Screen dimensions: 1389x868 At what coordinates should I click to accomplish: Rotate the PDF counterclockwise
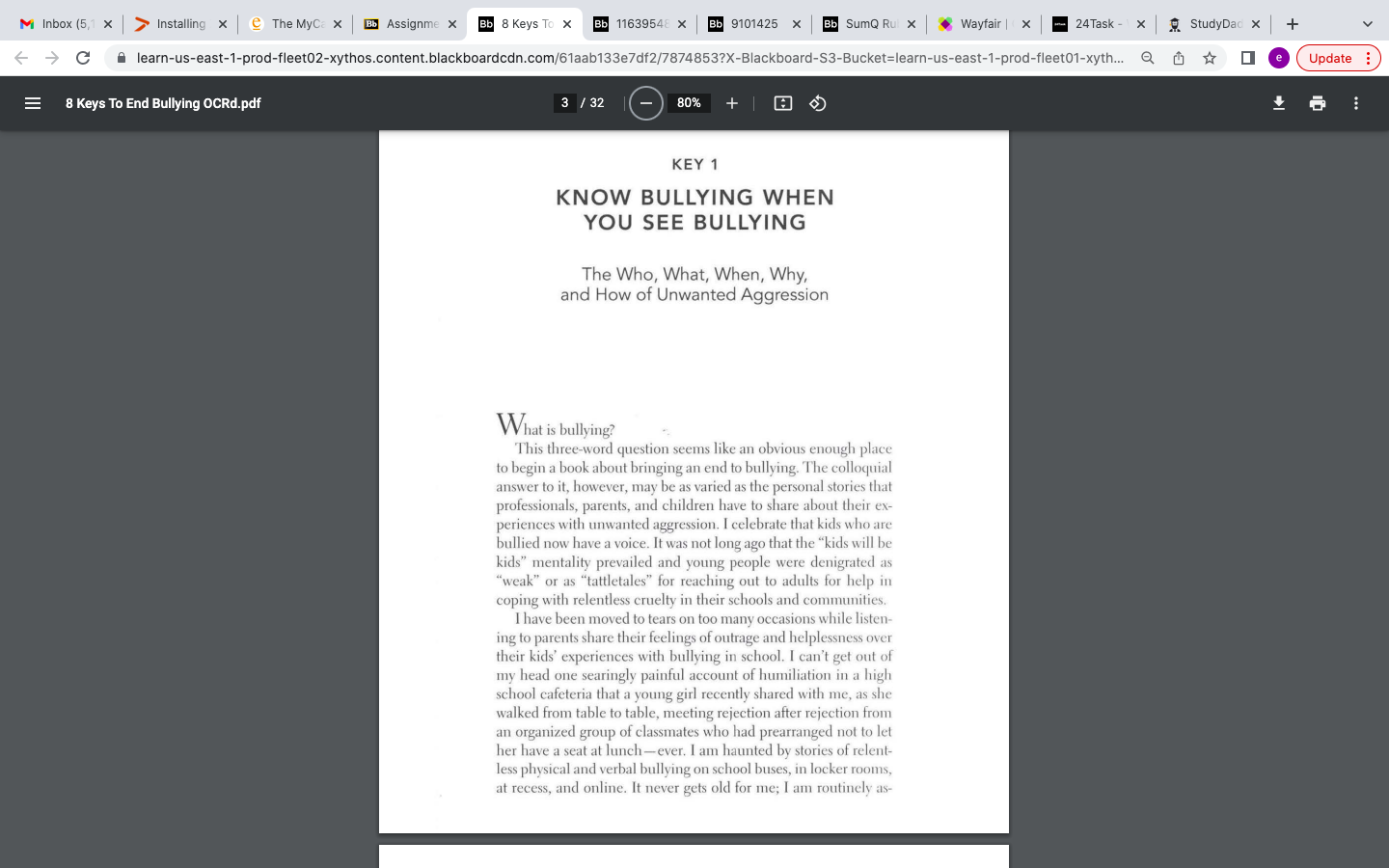click(818, 103)
